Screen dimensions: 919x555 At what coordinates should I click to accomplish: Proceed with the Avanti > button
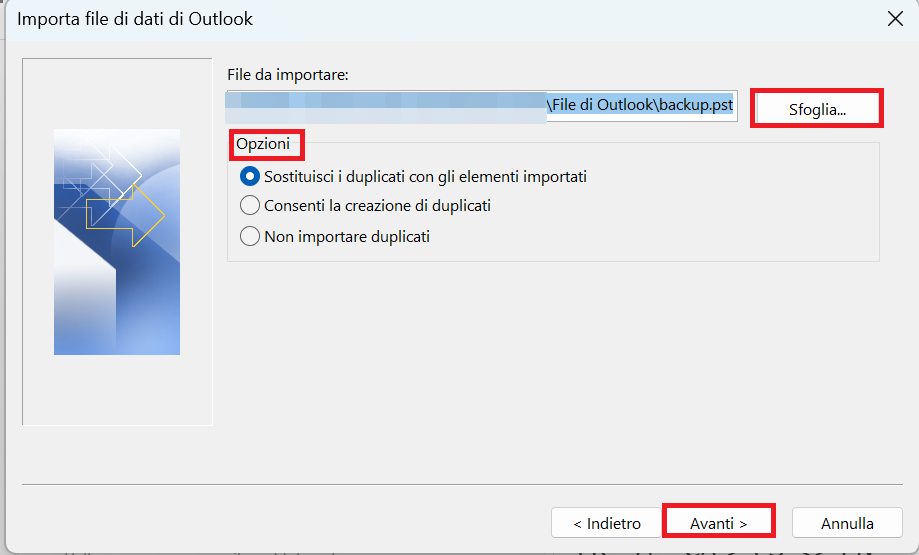[x=719, y=523]
